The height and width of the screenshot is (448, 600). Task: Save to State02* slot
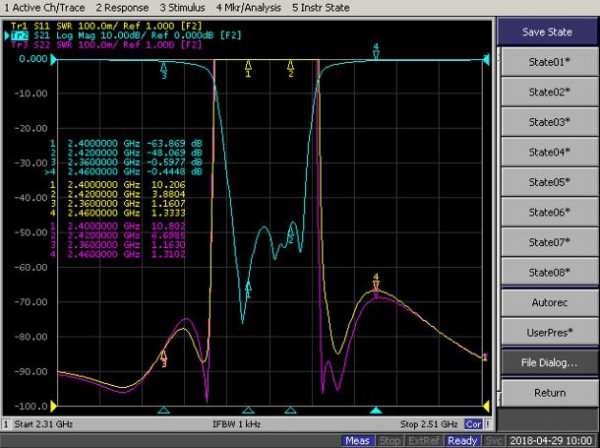pyautogui.click(x=549, y=92)
